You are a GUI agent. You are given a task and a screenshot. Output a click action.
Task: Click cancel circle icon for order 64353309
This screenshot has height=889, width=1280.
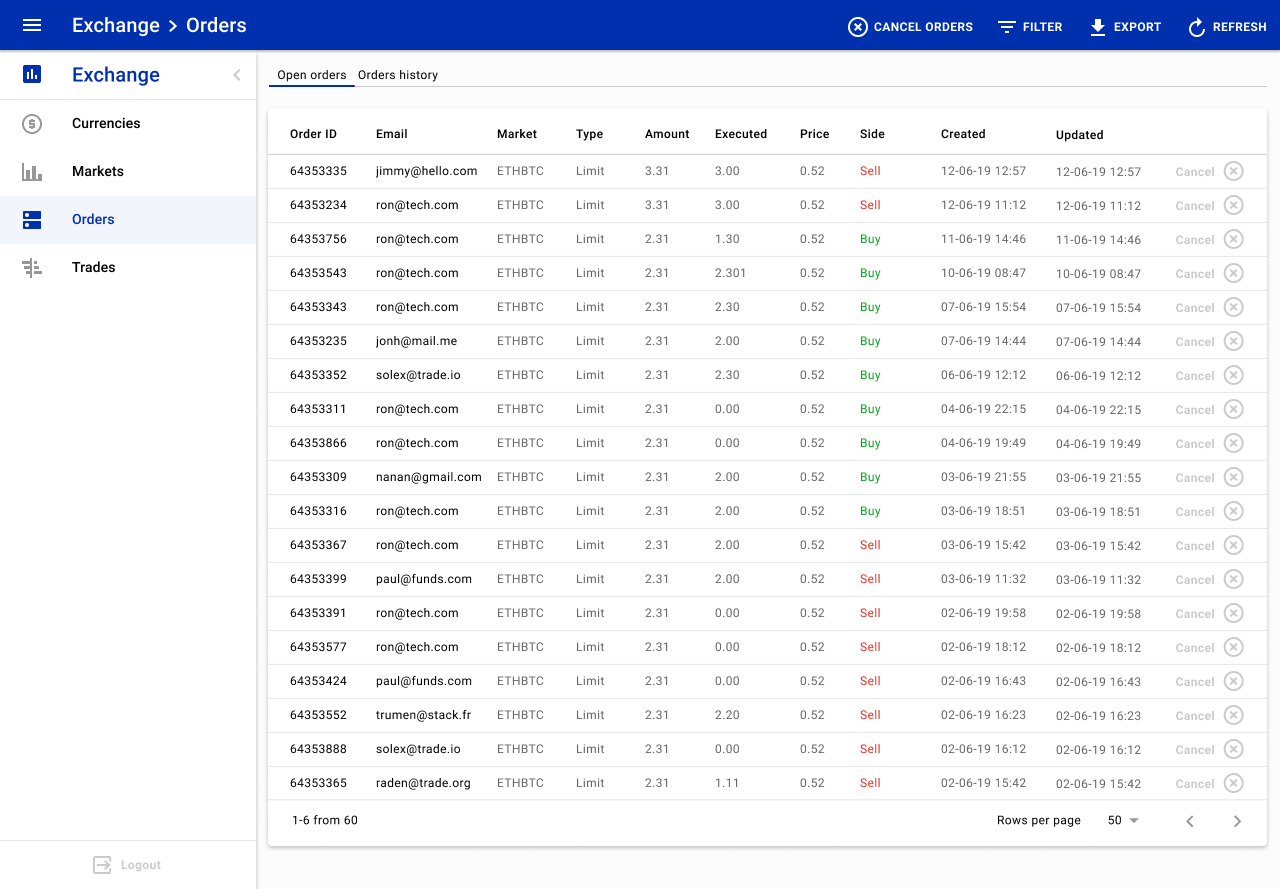click(x=1234, y=477)
